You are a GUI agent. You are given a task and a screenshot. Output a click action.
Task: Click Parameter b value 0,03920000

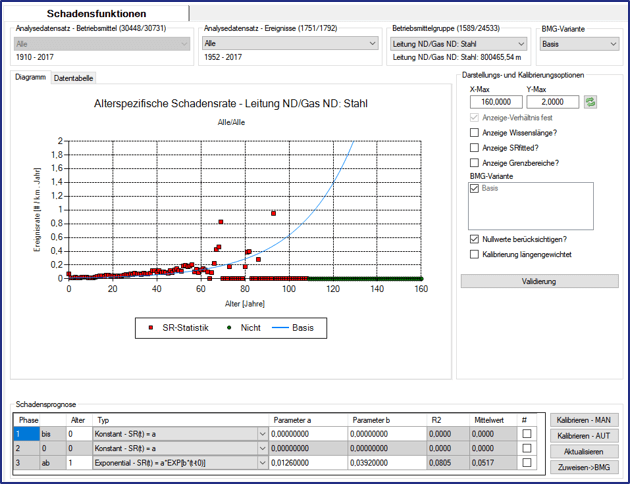pyautogui.click(x=387, y=463)
